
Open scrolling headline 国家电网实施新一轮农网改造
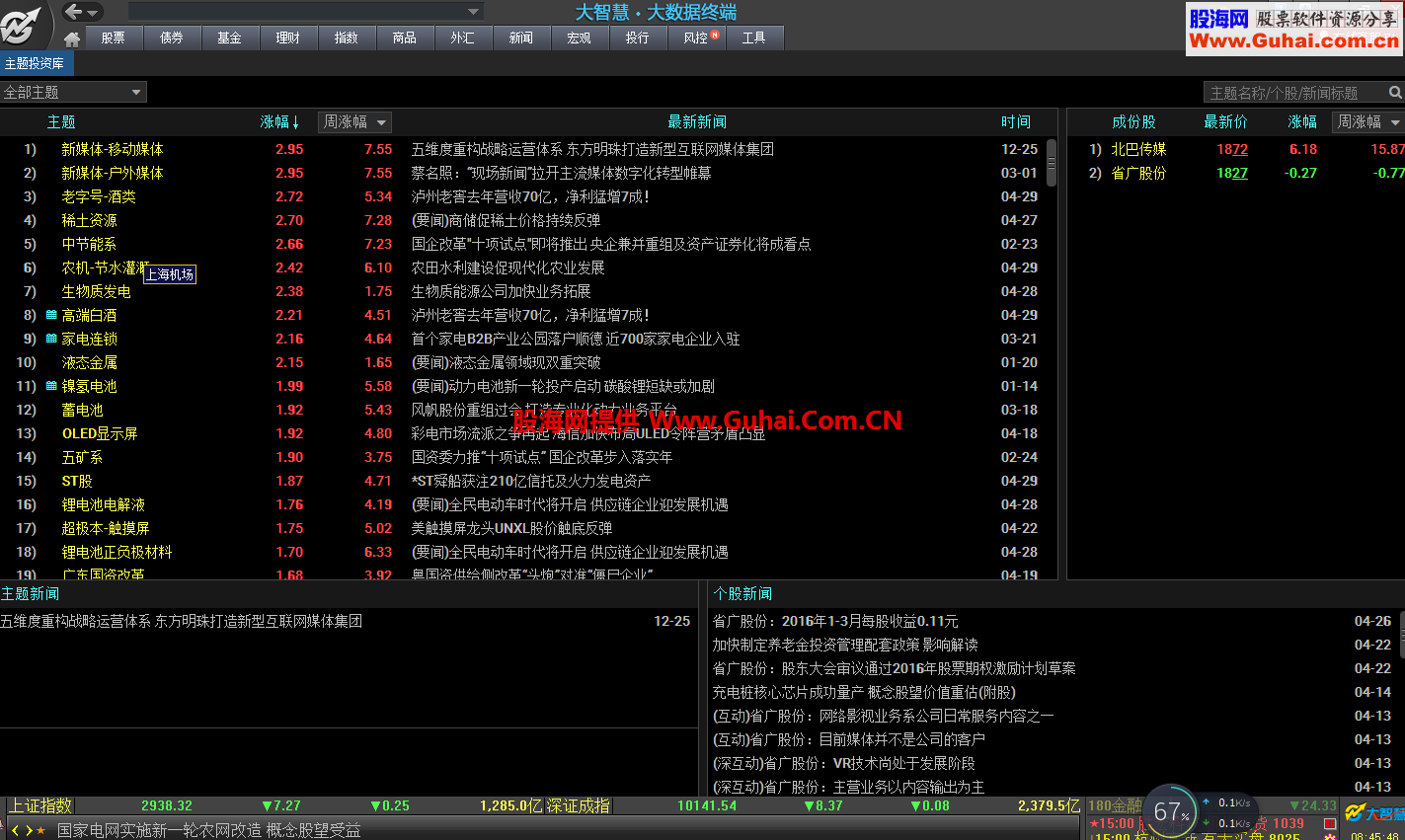pos(208,830)
